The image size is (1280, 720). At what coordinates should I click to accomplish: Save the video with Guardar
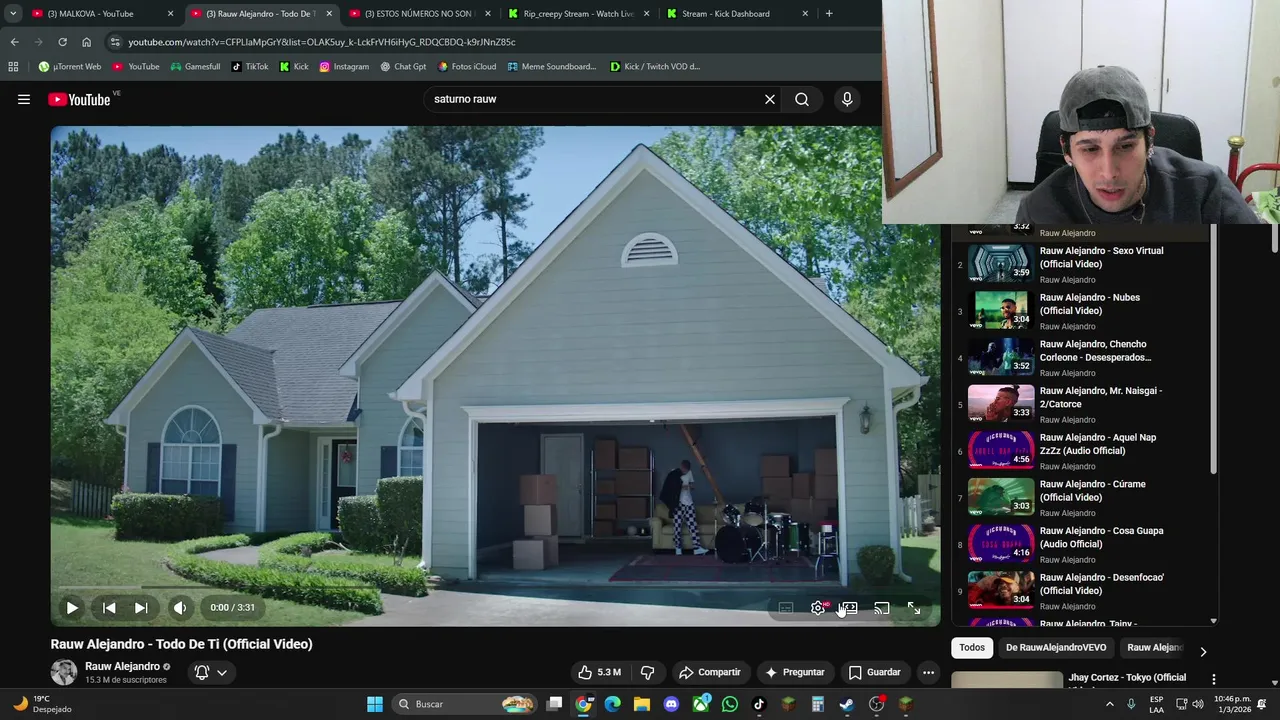click(x=875, y=672)
